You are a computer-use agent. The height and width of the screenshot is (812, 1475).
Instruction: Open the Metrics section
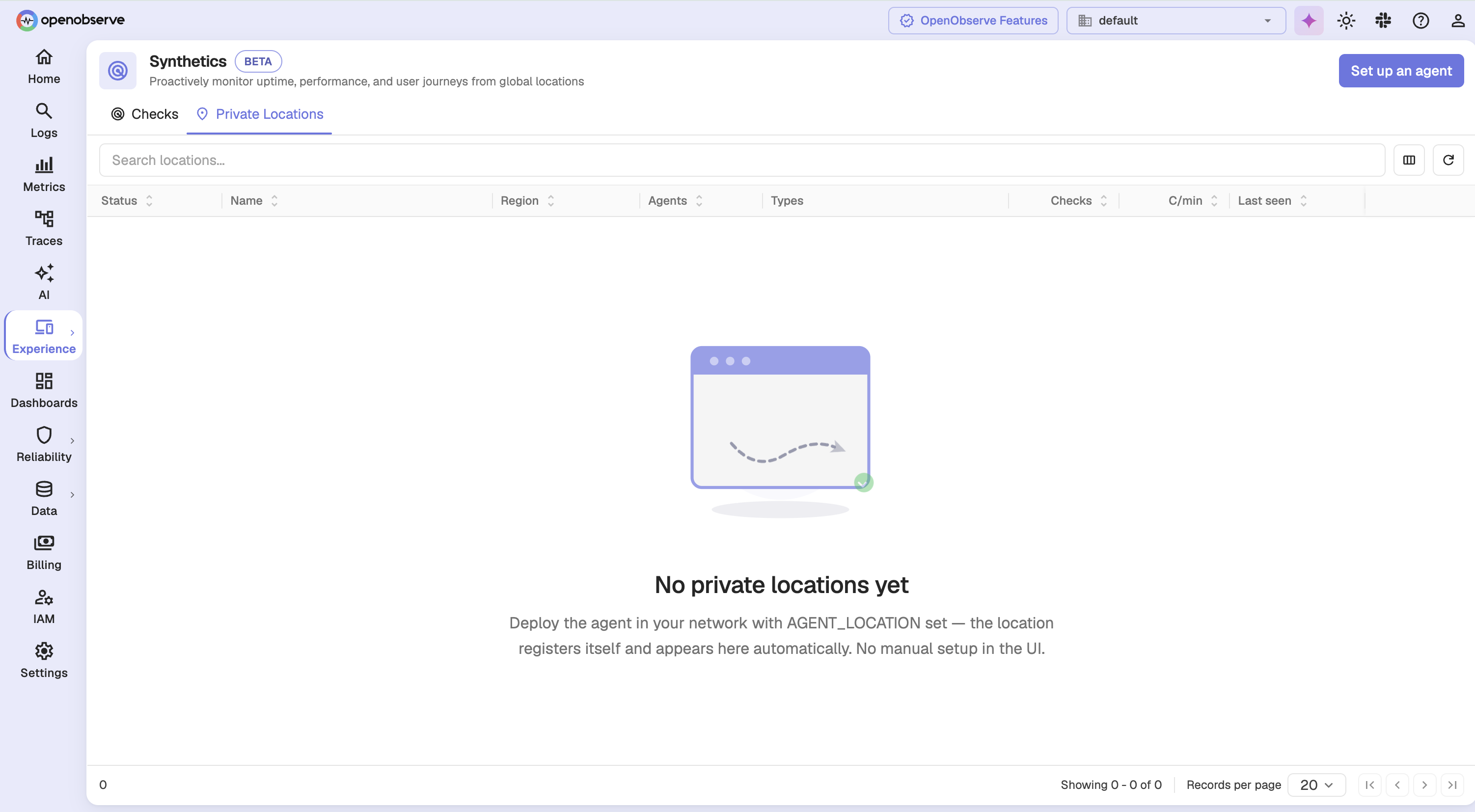pos(44,175)
